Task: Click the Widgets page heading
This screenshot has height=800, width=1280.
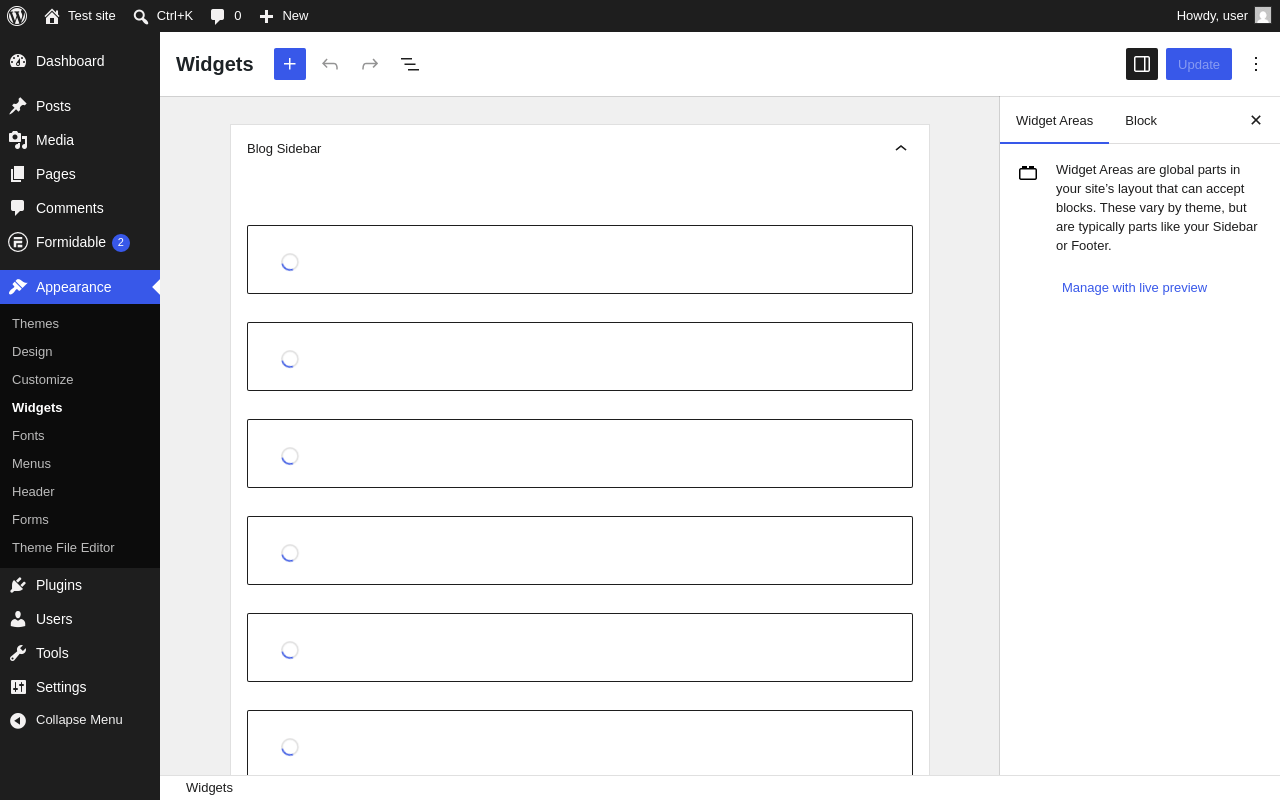Action: 215,64
